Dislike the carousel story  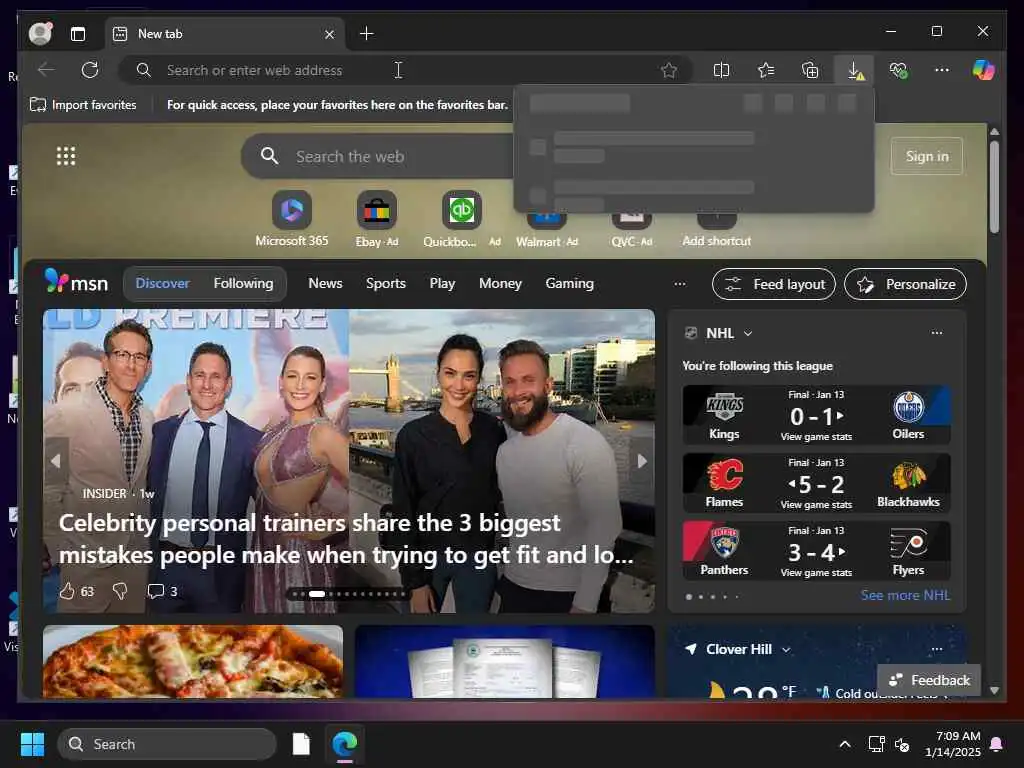click(x=120, y=591)
